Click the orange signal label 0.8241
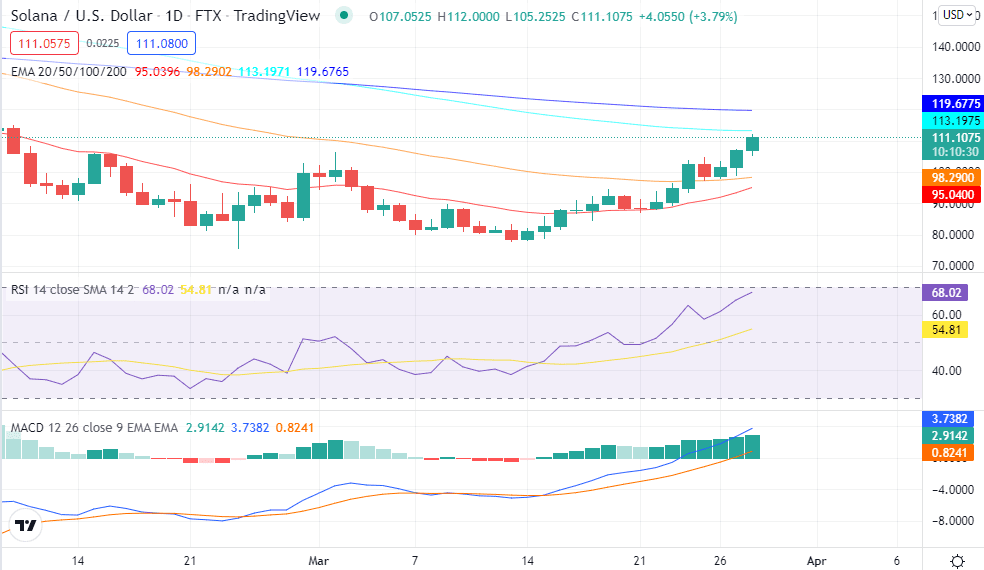 pos(949,453)
